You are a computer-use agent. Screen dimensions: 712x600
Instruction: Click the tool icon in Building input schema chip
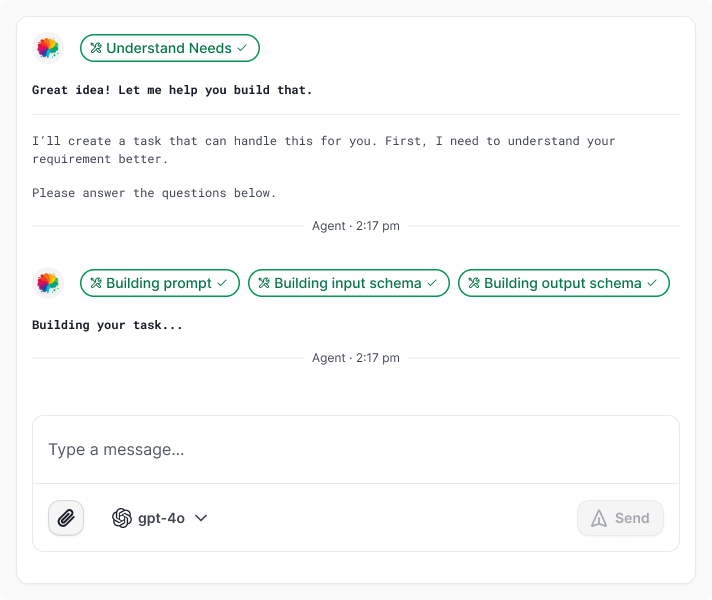pos(264,283)
